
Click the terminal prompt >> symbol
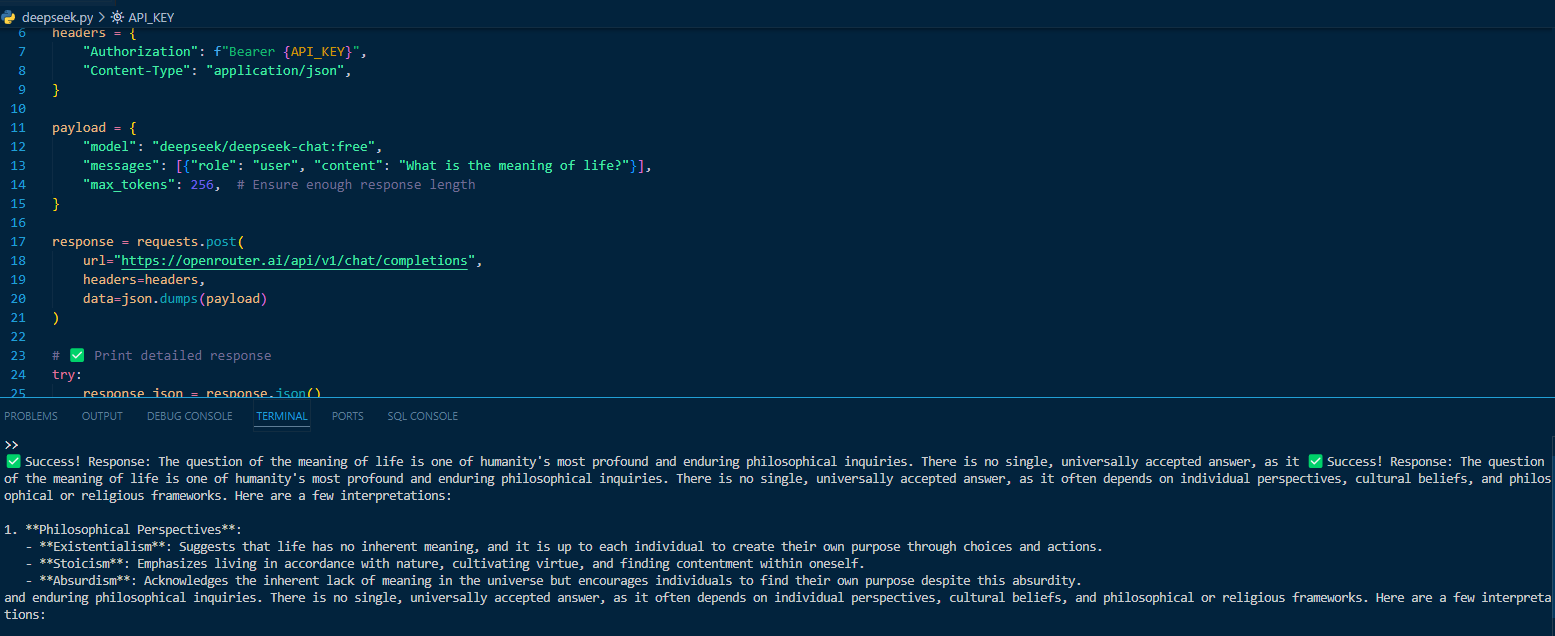click(x=11, y=444)
